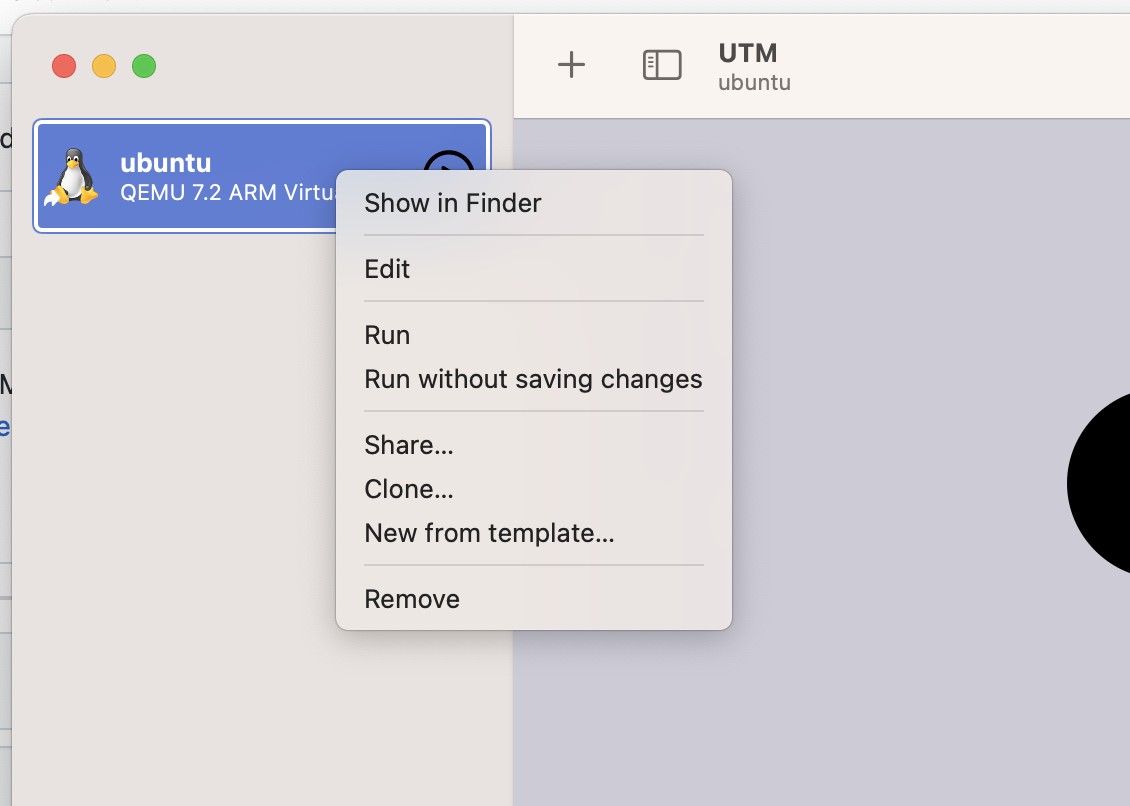The image size is (1130, 806).
Task: Select New from template in the menu
Action: 490,533
